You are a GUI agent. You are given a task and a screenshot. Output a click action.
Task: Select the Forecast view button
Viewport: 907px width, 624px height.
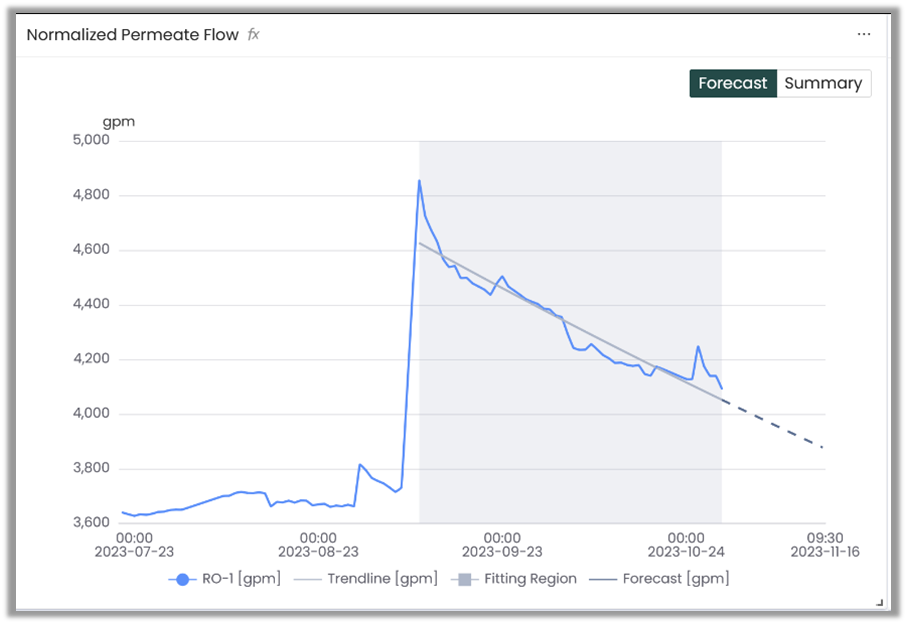pos(732,84)
